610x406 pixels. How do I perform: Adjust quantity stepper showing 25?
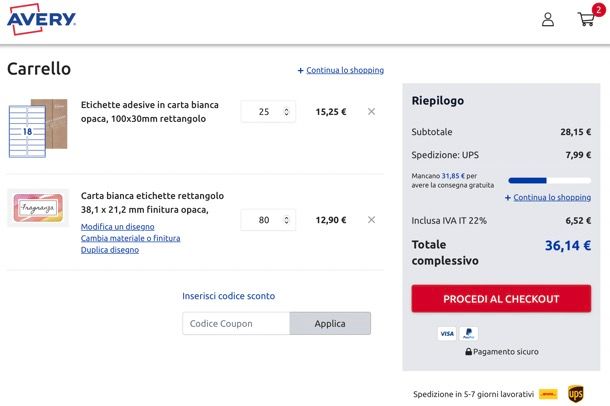286,112
